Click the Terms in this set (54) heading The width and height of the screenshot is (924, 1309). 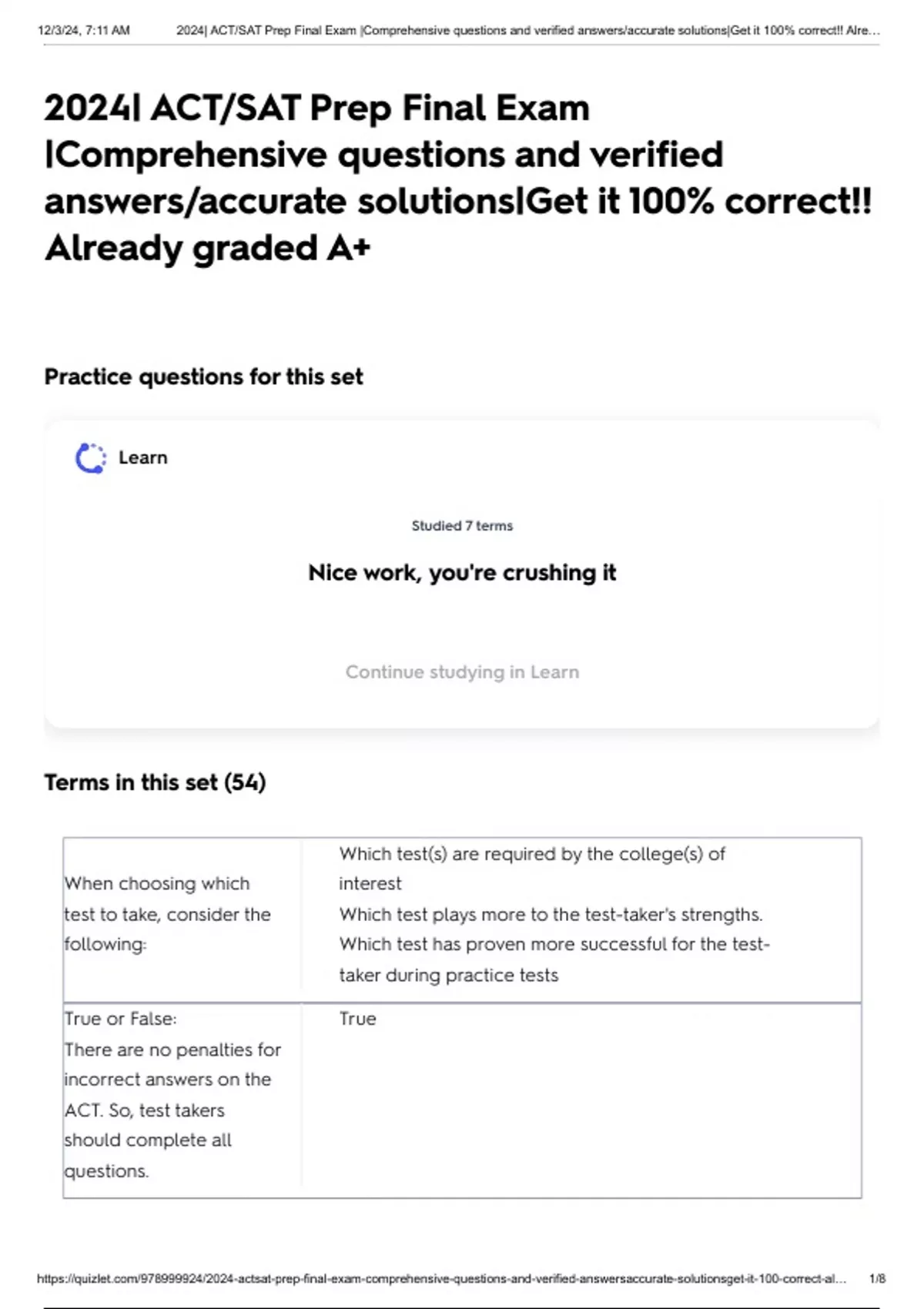(x=155, y=782)
